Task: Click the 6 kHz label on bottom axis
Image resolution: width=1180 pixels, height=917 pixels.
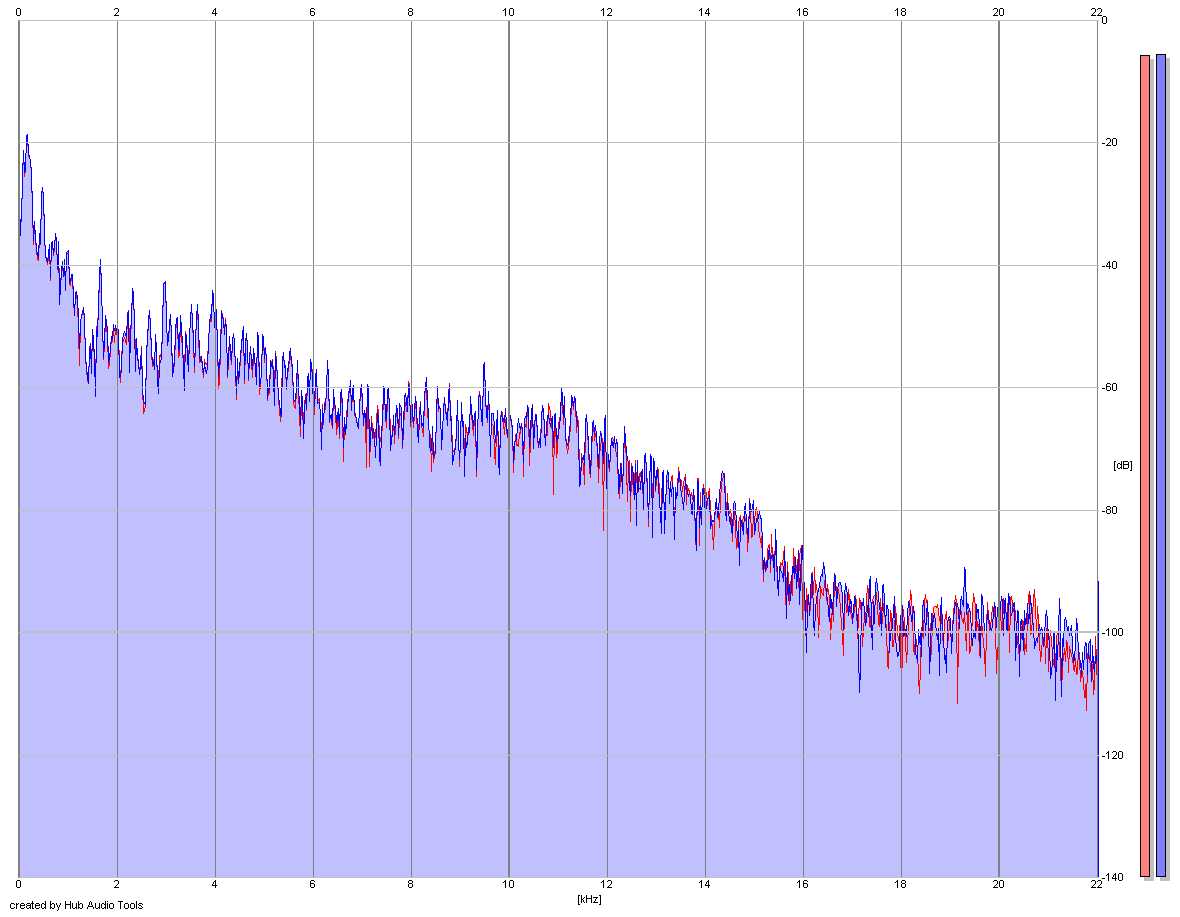Action: click(x=312, y=885)
